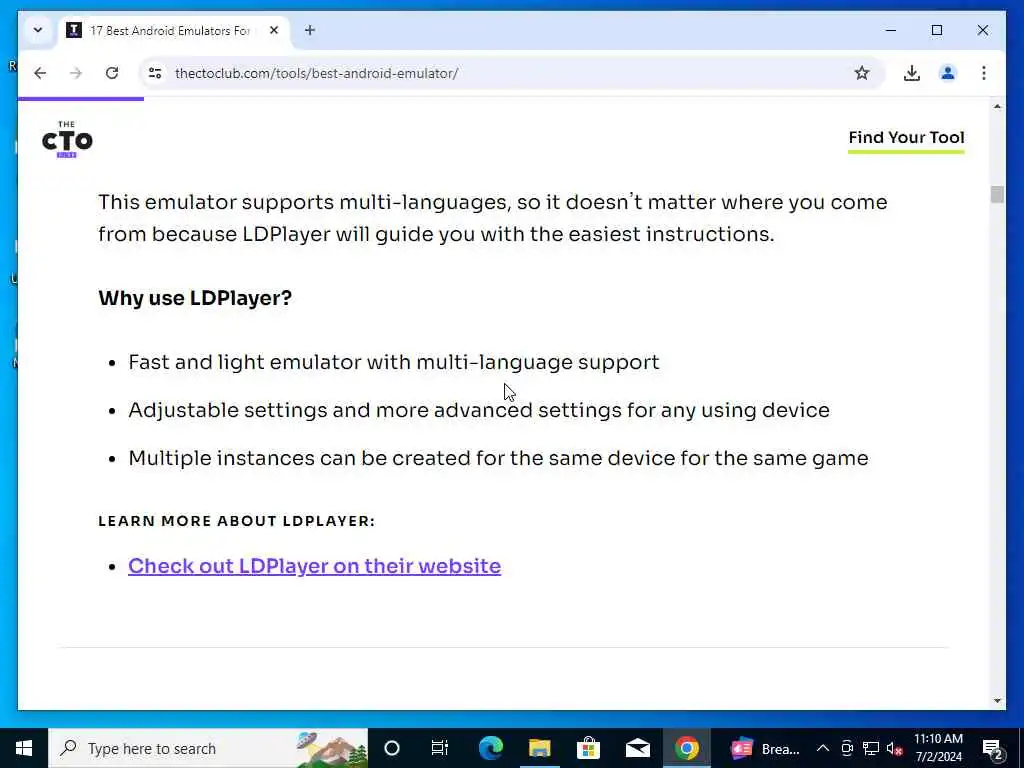Click the Adjustable settings bullet text
Image resolution: width=1024 pixels, height=768 pixels.
point(479,410)
